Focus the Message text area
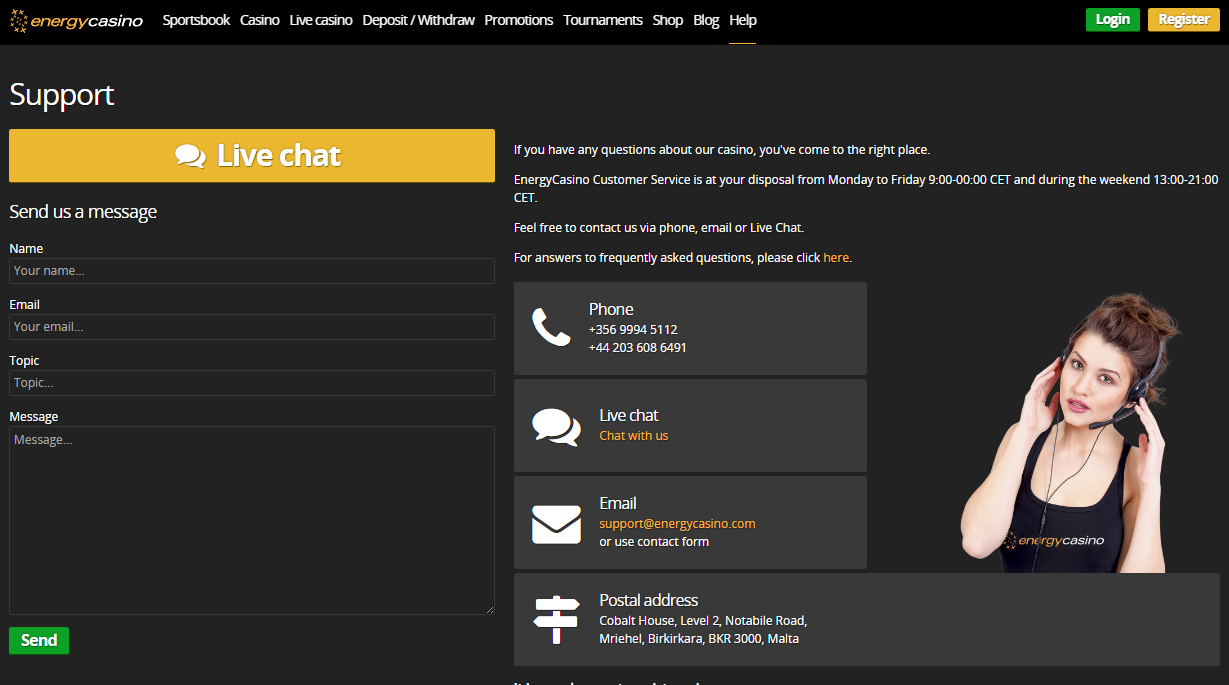The width and height of the screenshot is (1229, 685). point(252,521)
